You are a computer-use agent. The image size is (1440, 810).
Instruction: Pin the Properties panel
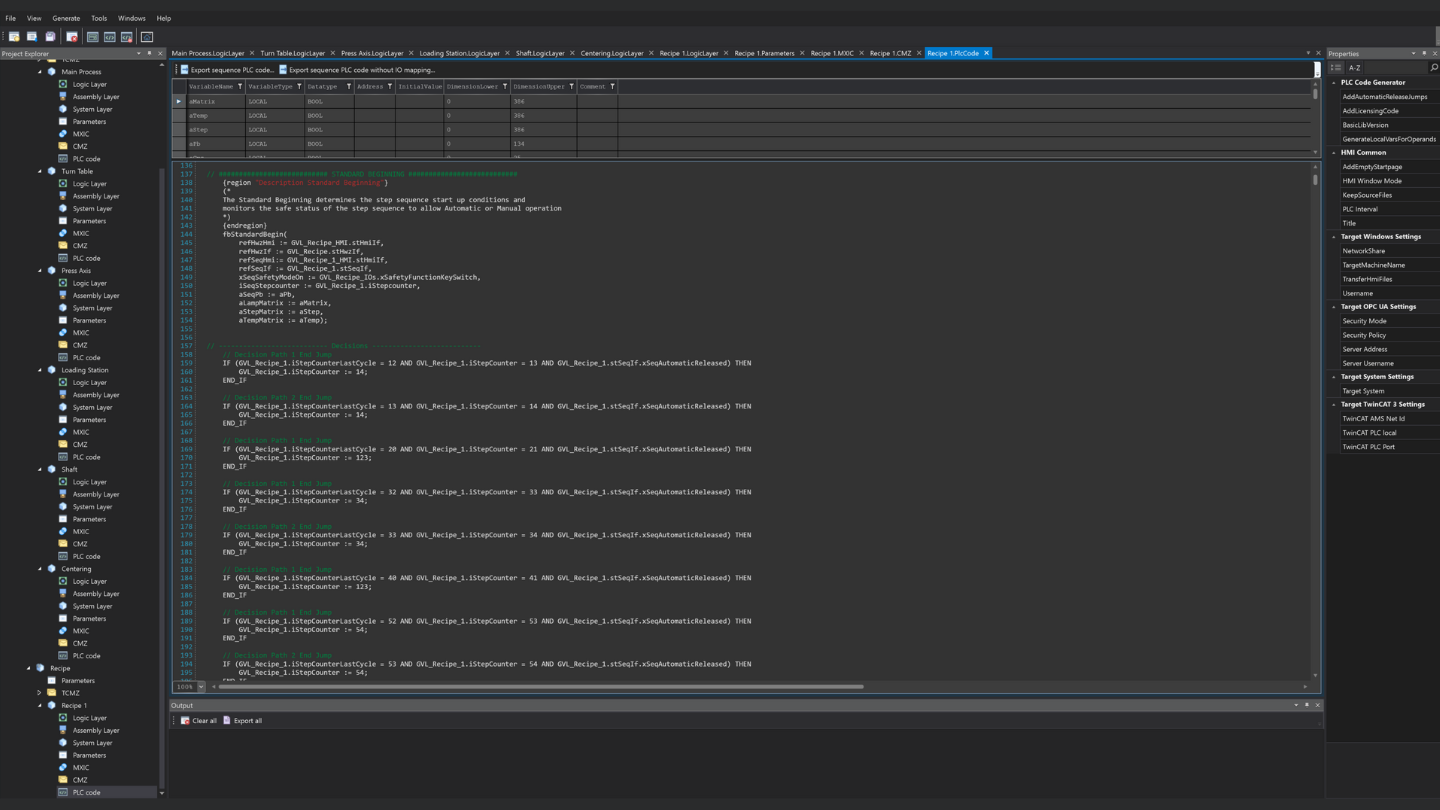click(x=1424, y=53)
